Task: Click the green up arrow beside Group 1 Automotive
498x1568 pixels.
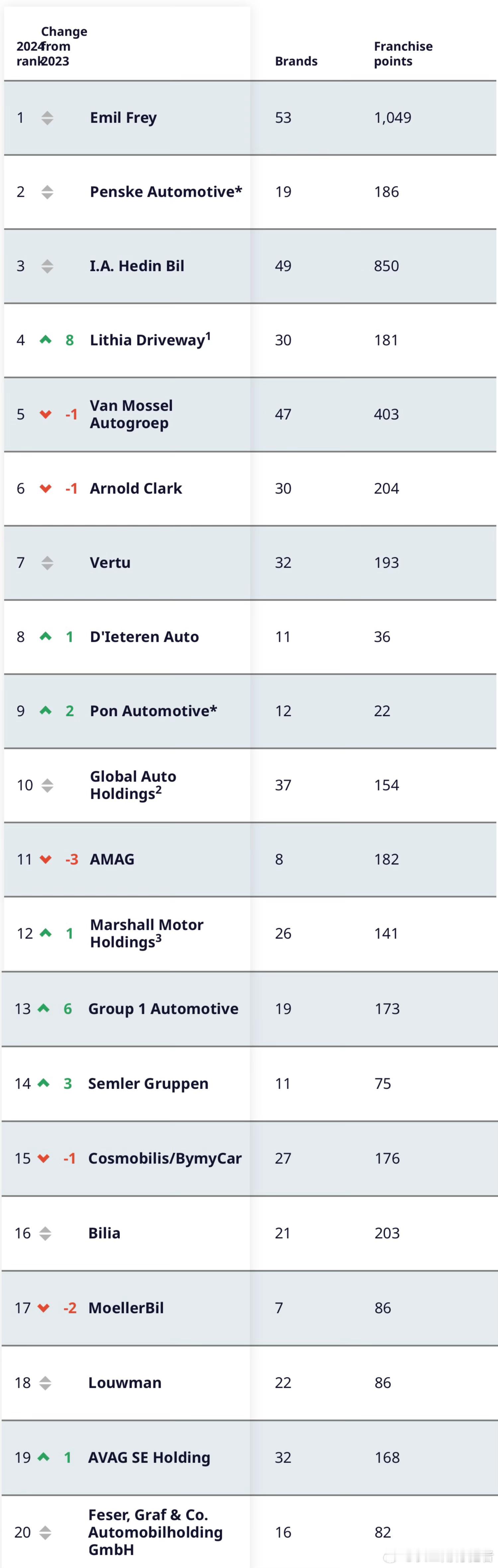Action: pyautogui.click(x=43, y=1008)
